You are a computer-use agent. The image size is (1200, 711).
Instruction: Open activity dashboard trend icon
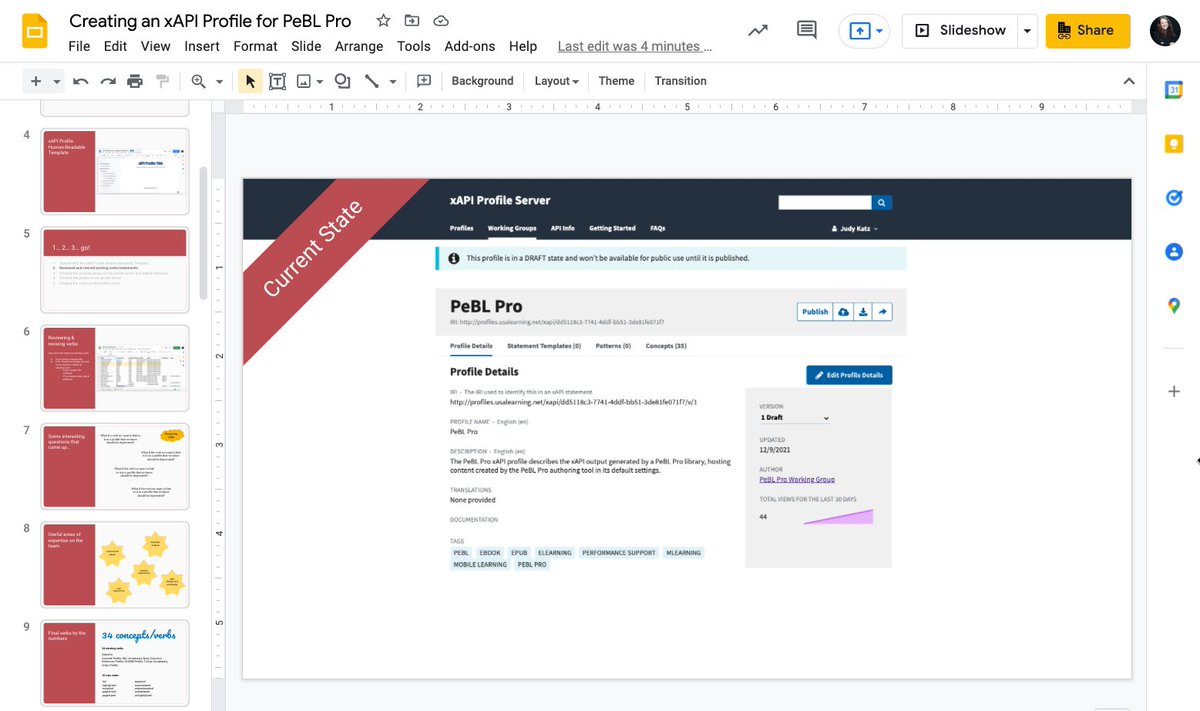coord(758,31)
